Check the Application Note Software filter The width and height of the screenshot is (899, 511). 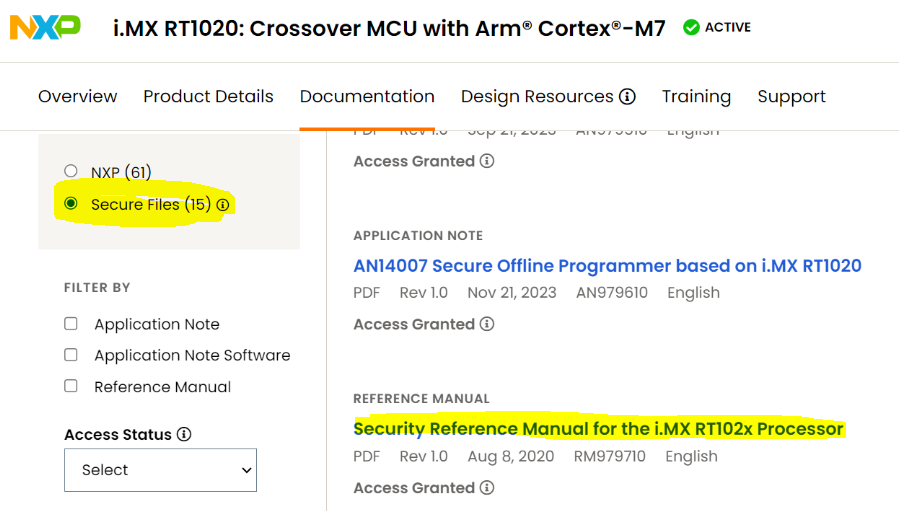coord(71,354)
